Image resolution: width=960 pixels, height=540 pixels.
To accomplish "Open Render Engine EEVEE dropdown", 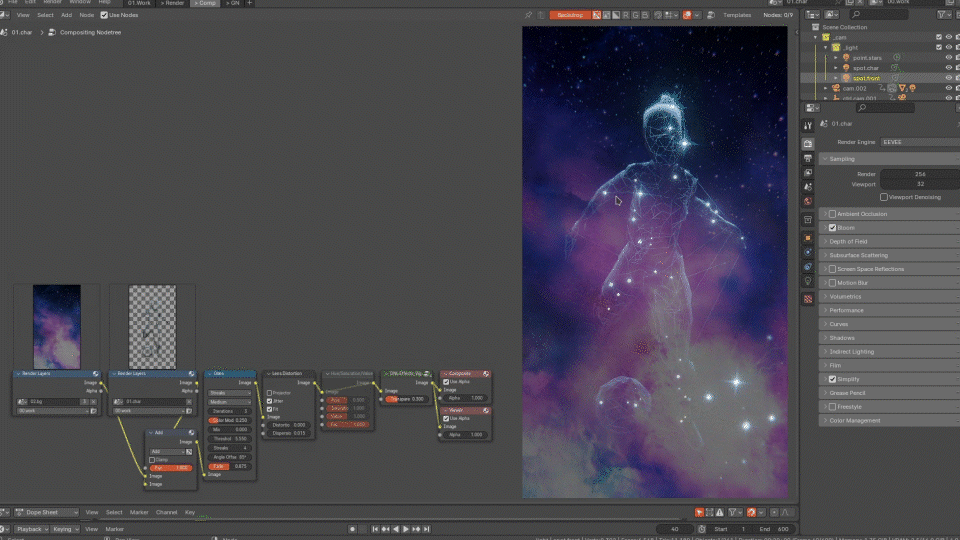I will [920, 142].
